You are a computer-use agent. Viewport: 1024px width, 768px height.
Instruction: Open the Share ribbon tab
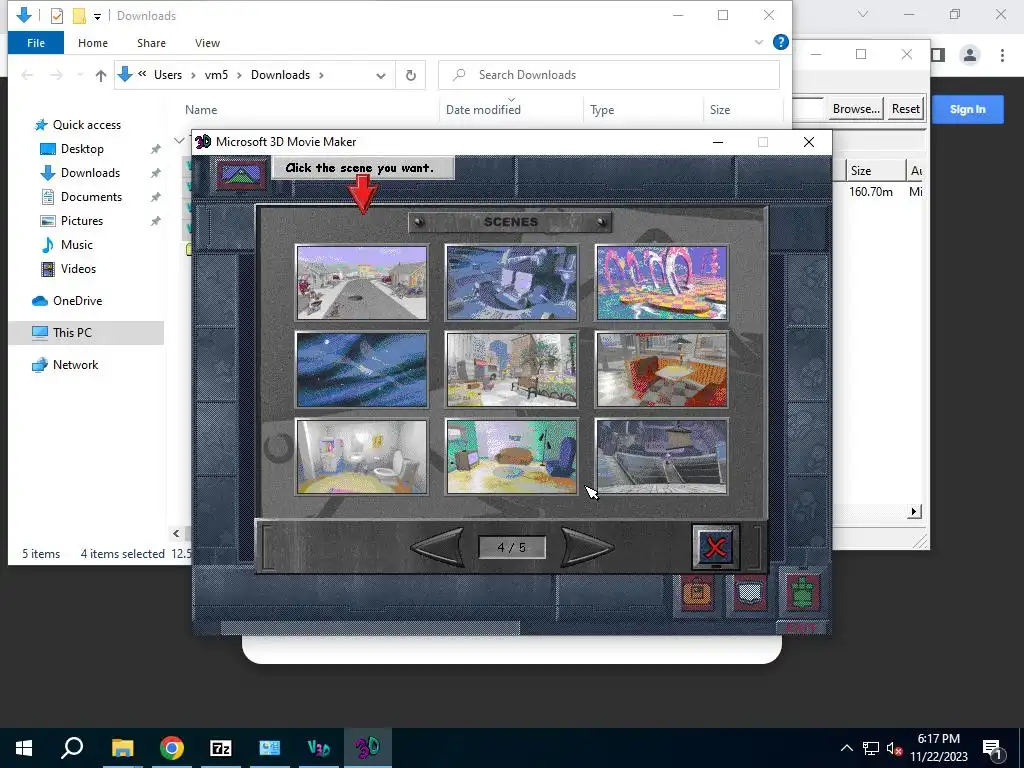[151, 43]
